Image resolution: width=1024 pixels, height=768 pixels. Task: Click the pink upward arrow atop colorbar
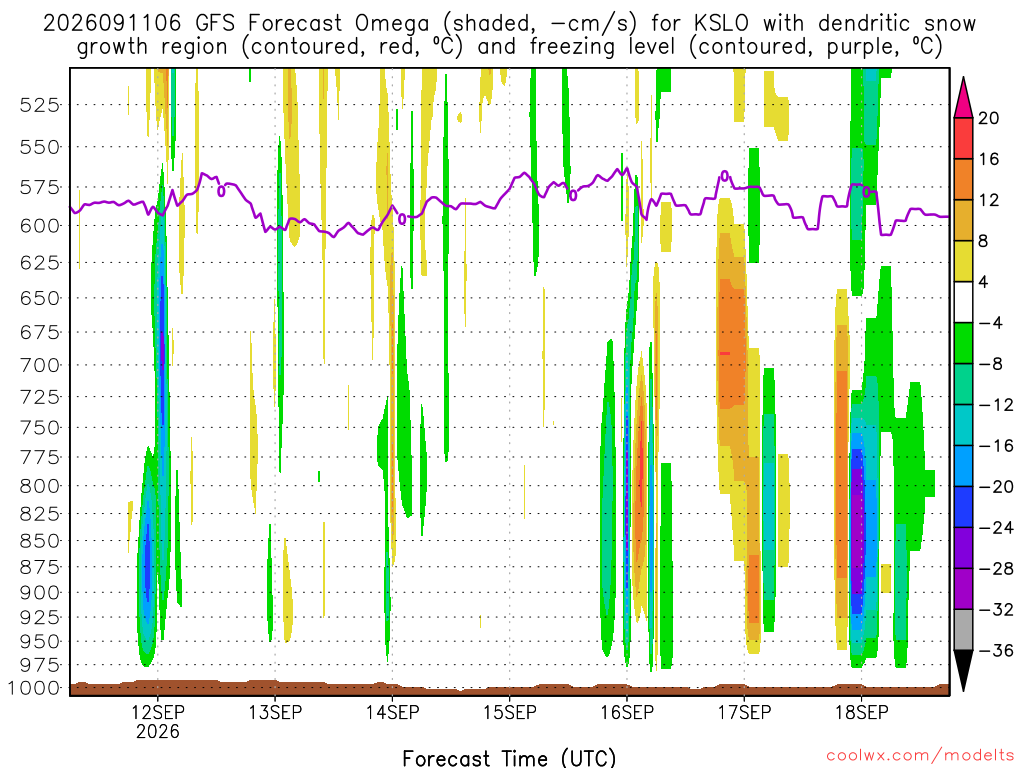963,98
